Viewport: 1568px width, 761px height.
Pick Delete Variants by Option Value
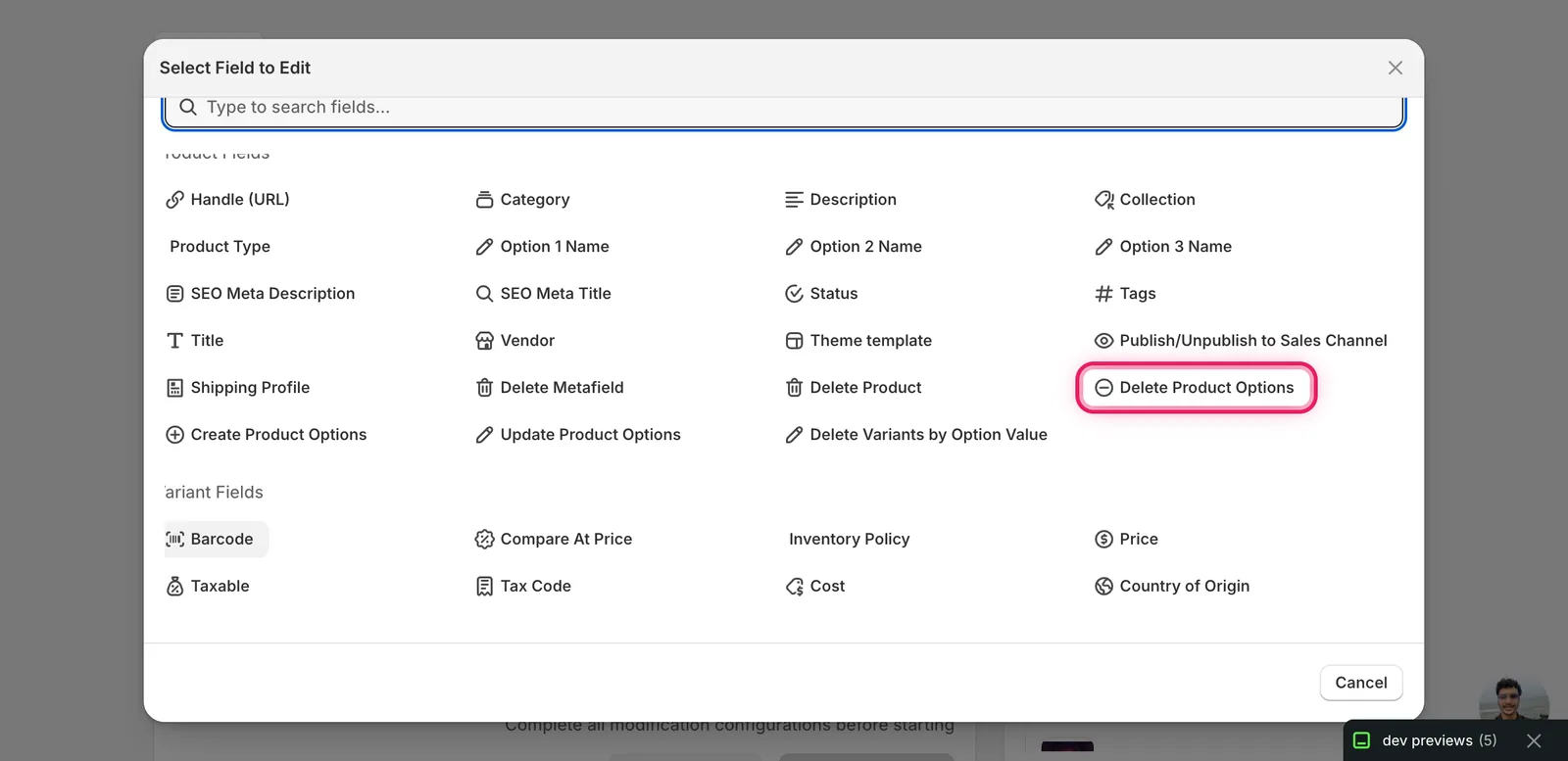click(x=917, y=435)
